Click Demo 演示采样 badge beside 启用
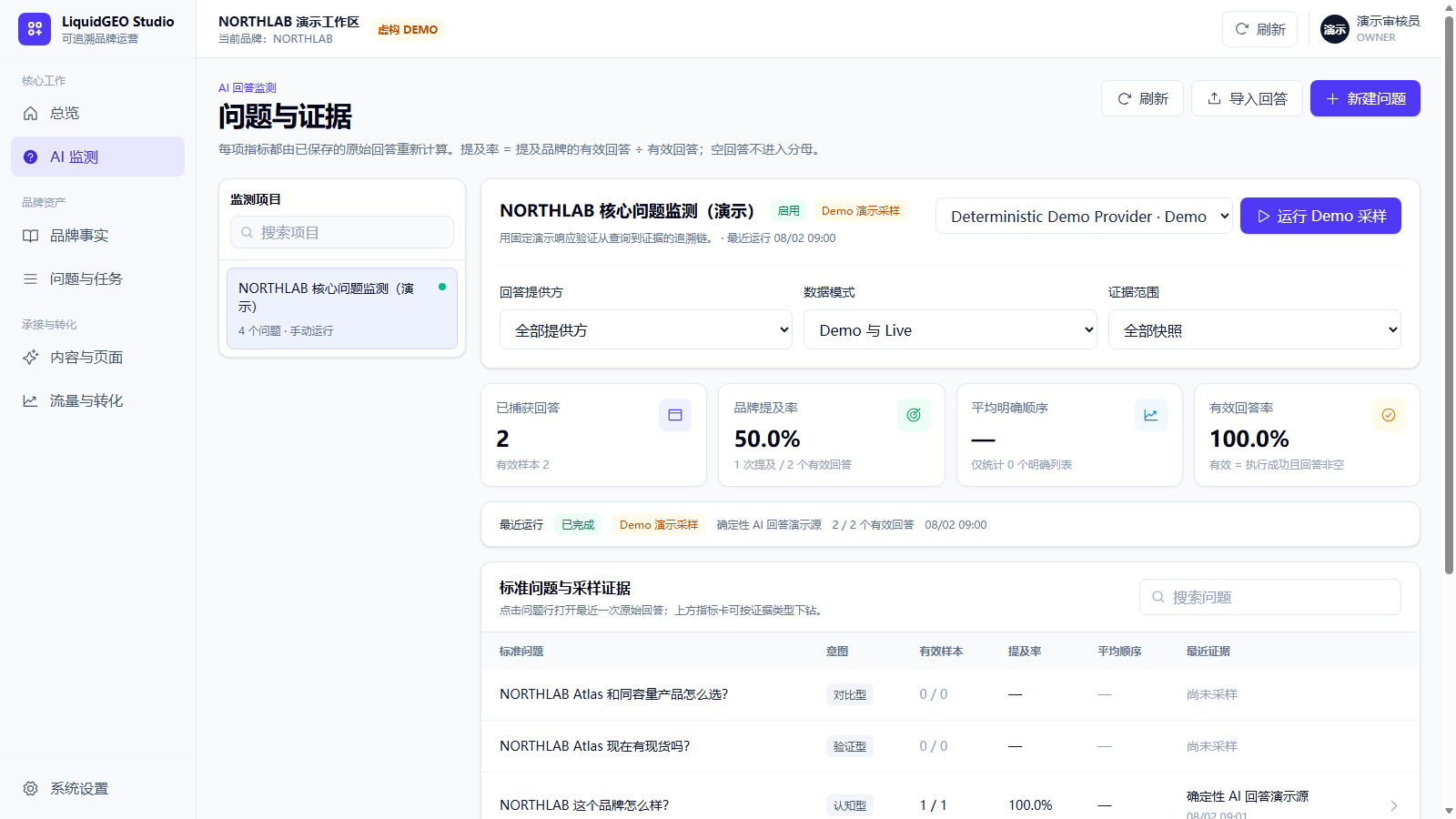The height and width of the screenshot is (819, 1456). click(861, 211)
